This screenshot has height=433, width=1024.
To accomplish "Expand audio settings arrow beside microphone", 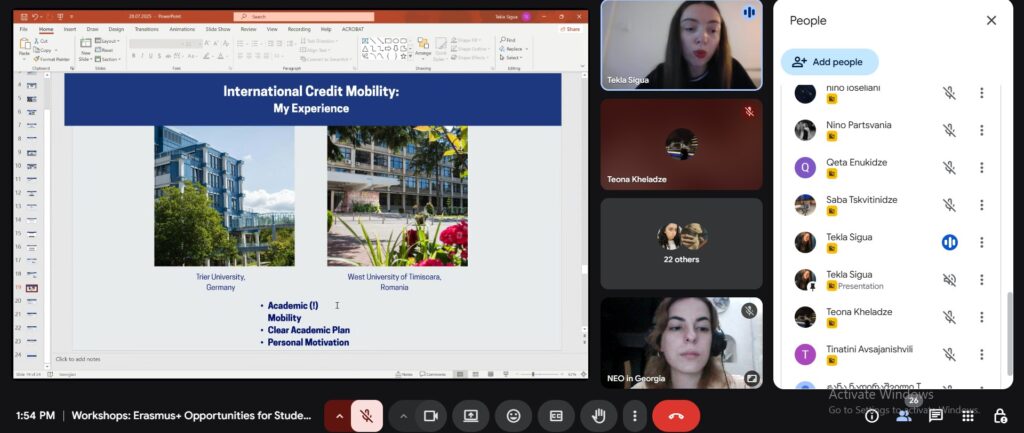I will tap(339, 416).
